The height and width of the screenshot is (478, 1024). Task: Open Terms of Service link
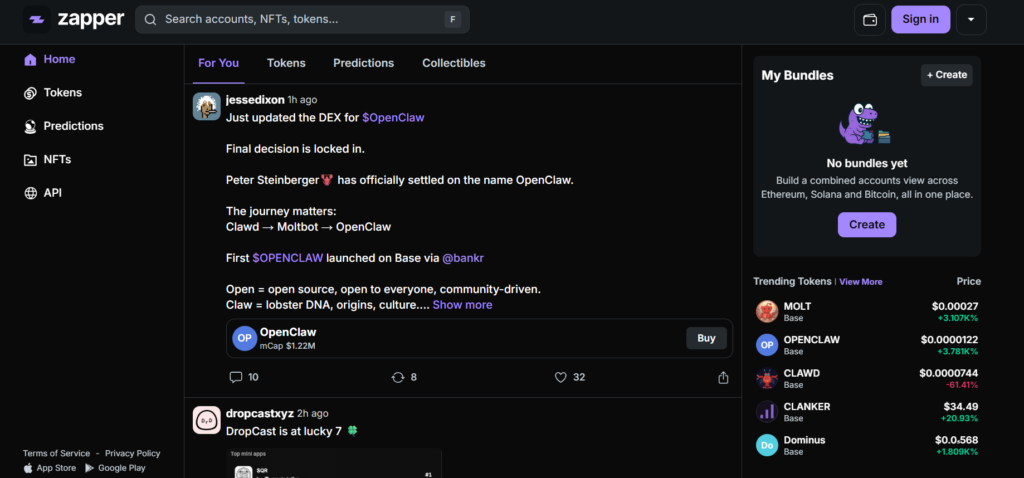pyautogui.click(x=56, y=453)
